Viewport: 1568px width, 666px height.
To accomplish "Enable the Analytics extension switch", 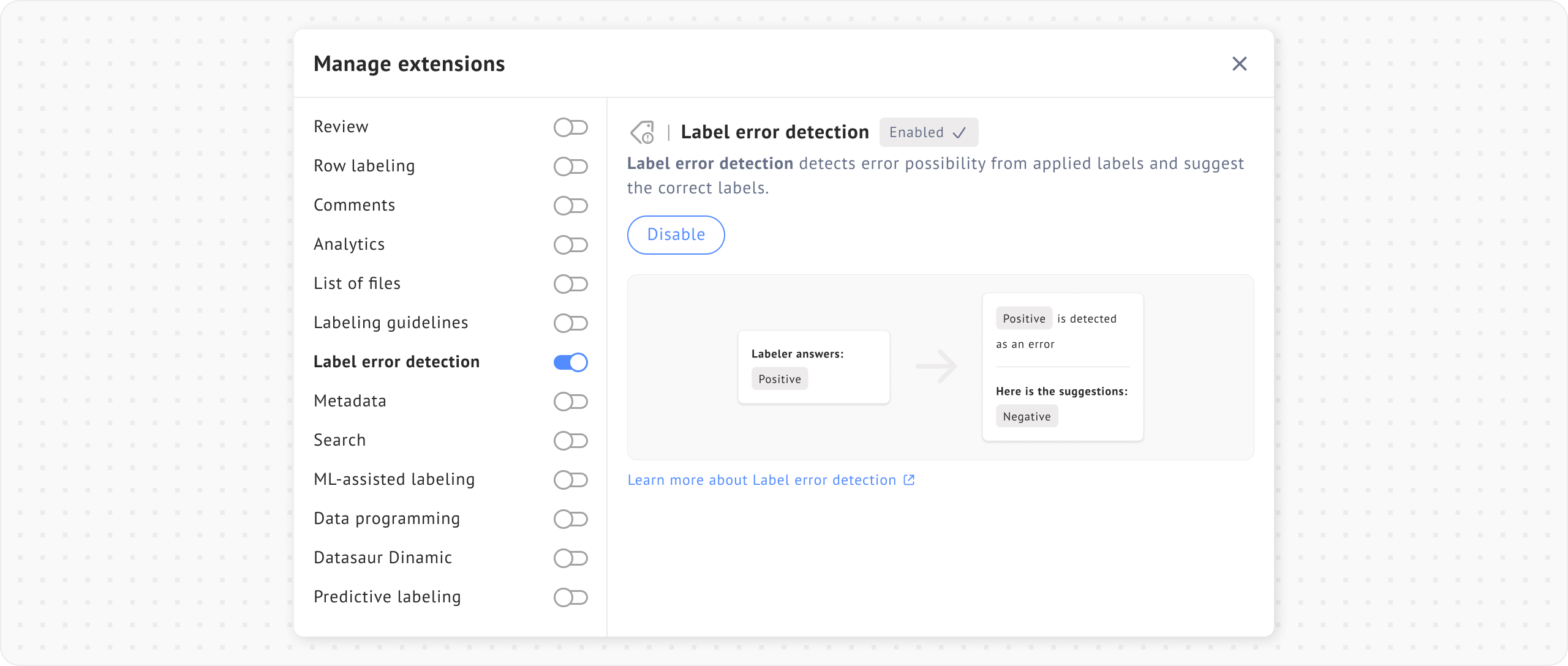I will click(x=570, y=245).
